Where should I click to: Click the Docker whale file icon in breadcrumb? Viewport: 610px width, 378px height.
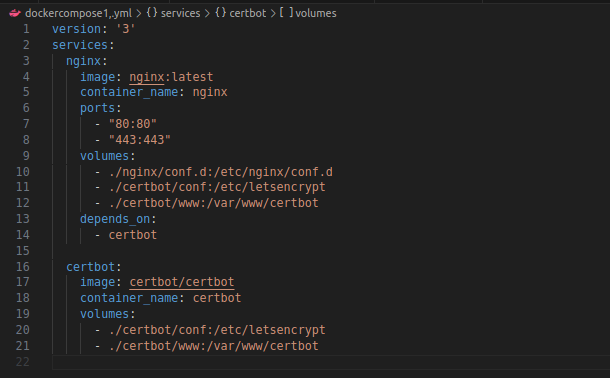tap(15, 13)
